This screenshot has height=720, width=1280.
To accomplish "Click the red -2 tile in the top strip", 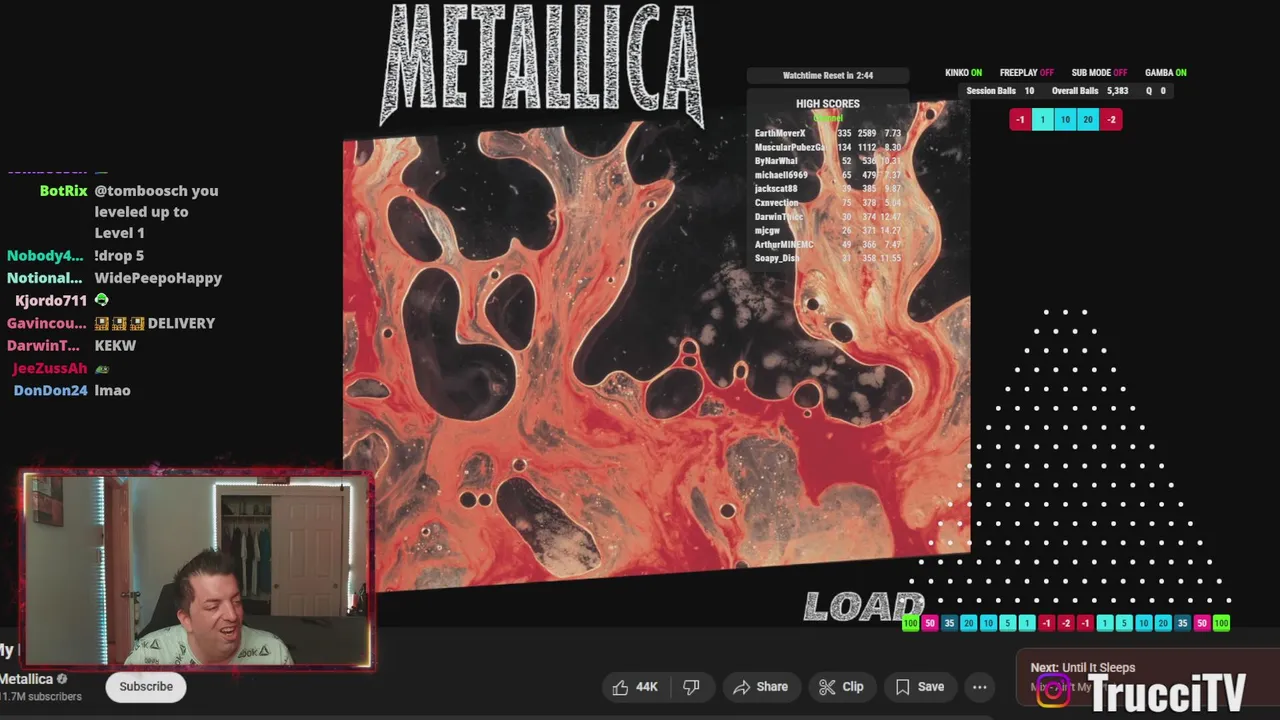I will 1111,119.
